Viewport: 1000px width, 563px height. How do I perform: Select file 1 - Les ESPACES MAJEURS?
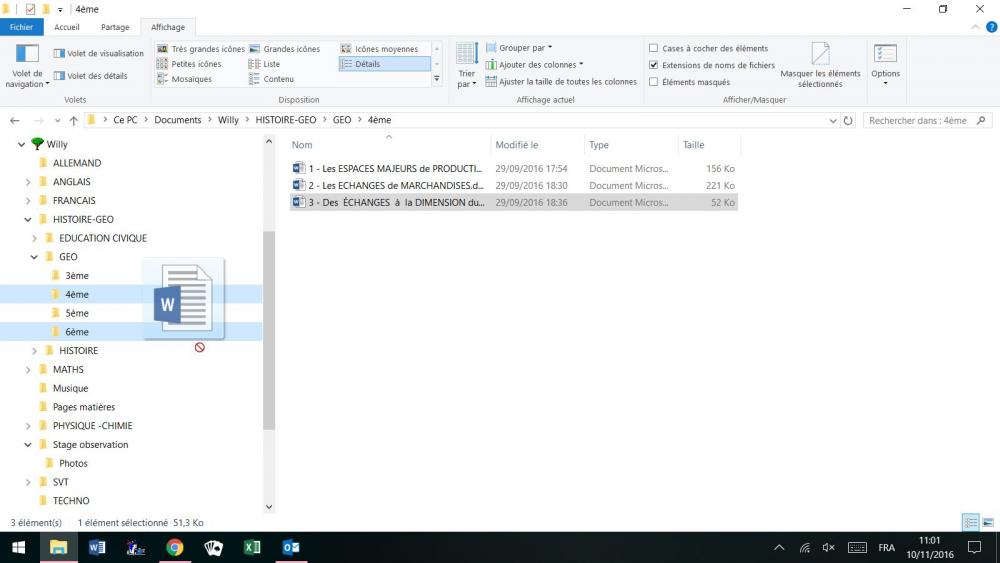[513, 168]
